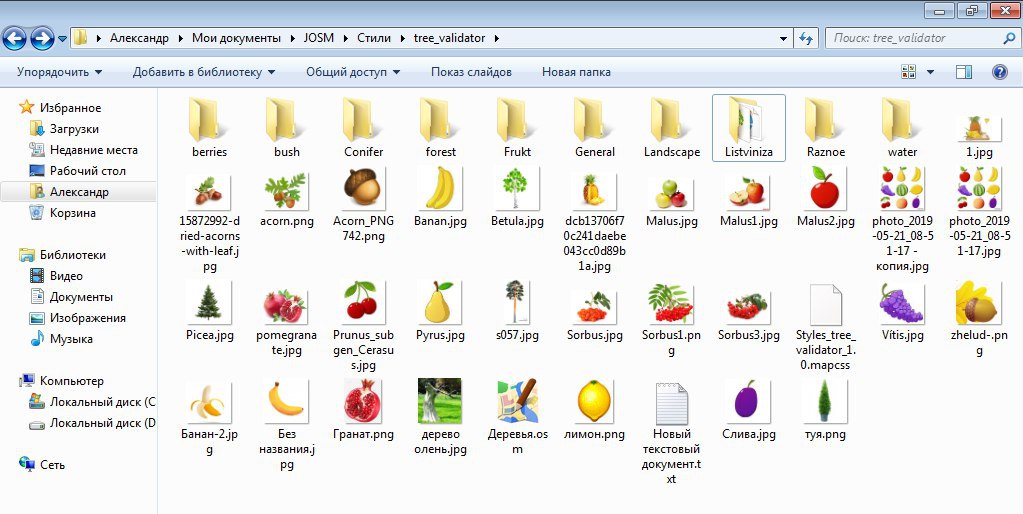Go forward with the Forward arrow button
This screenshot has height=514, width=1023.
tap(42, 38)
